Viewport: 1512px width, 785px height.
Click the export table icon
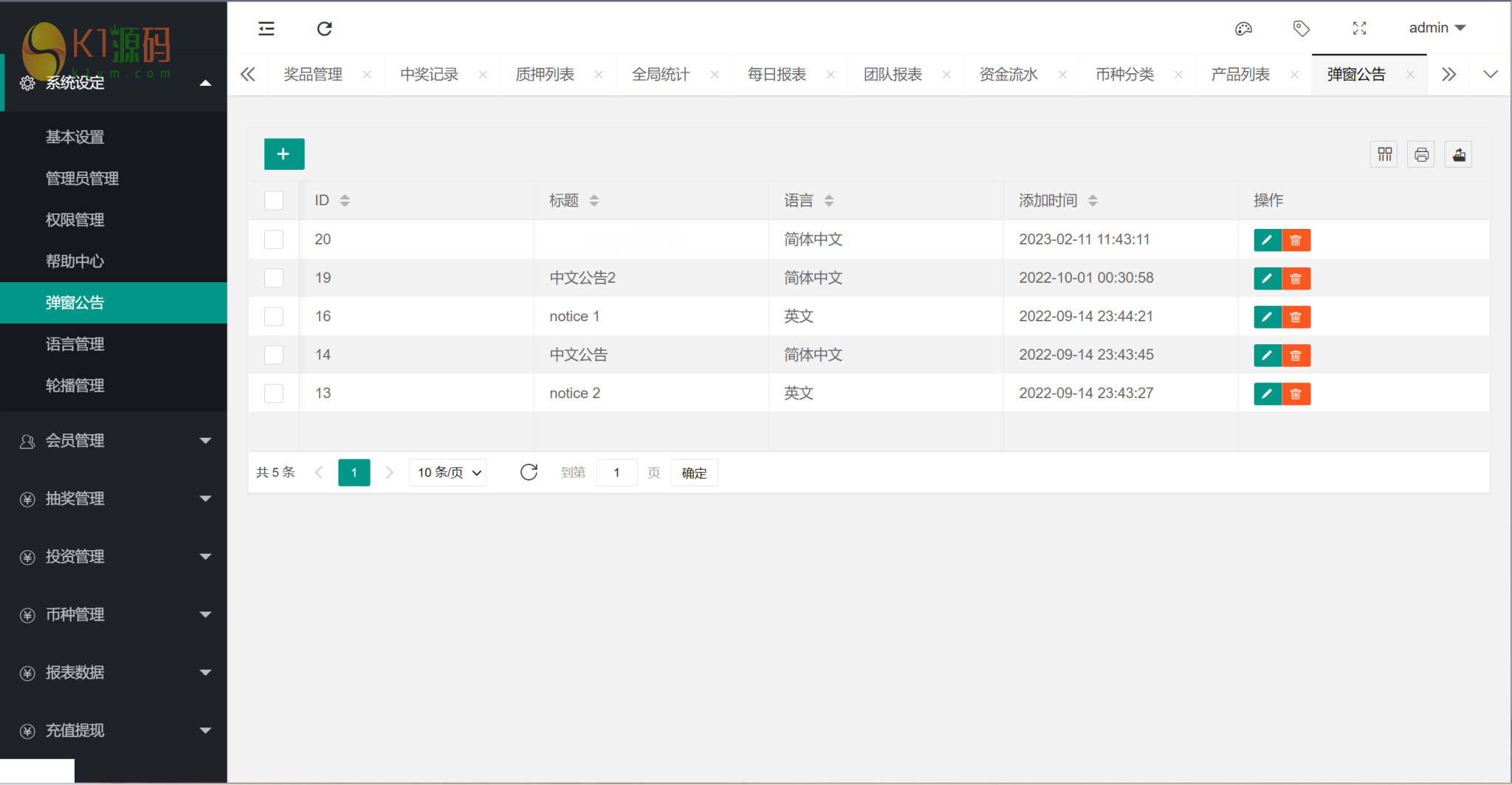coord(1459,154)
